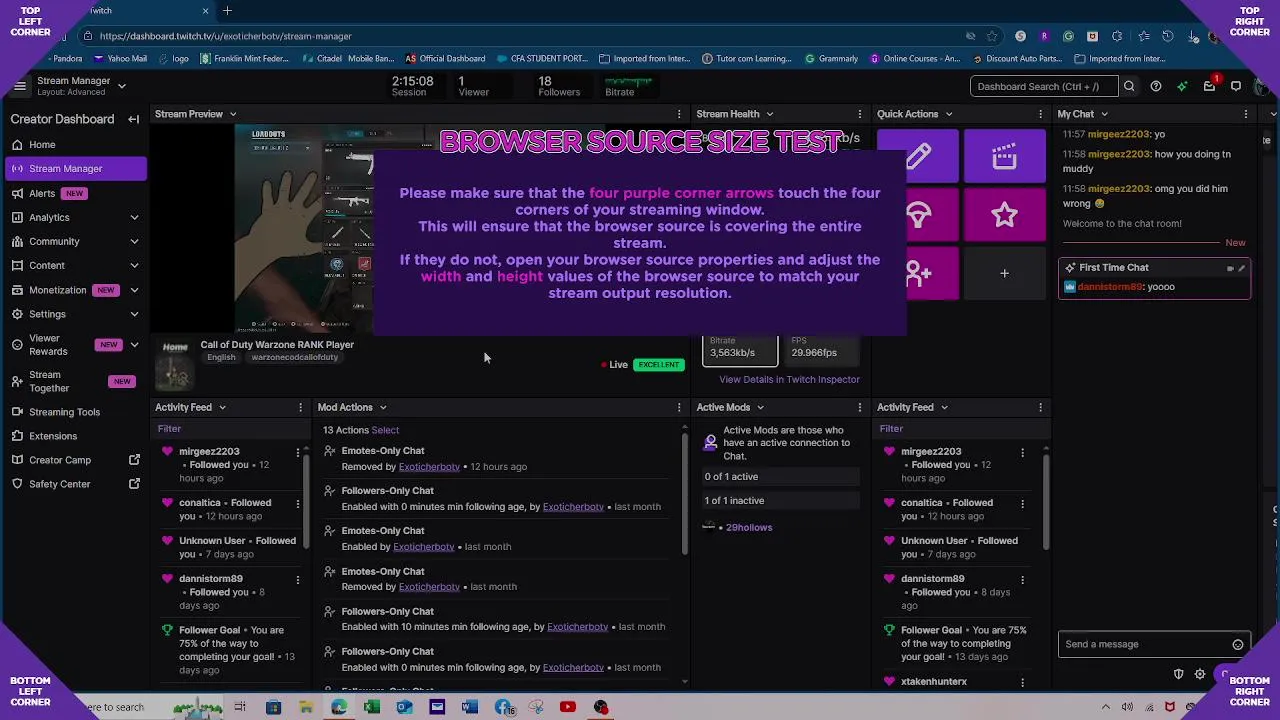Edit the First Time Chat highlight pencil
This screenshot has height=720, width=1280.
tap(1242, 268)
